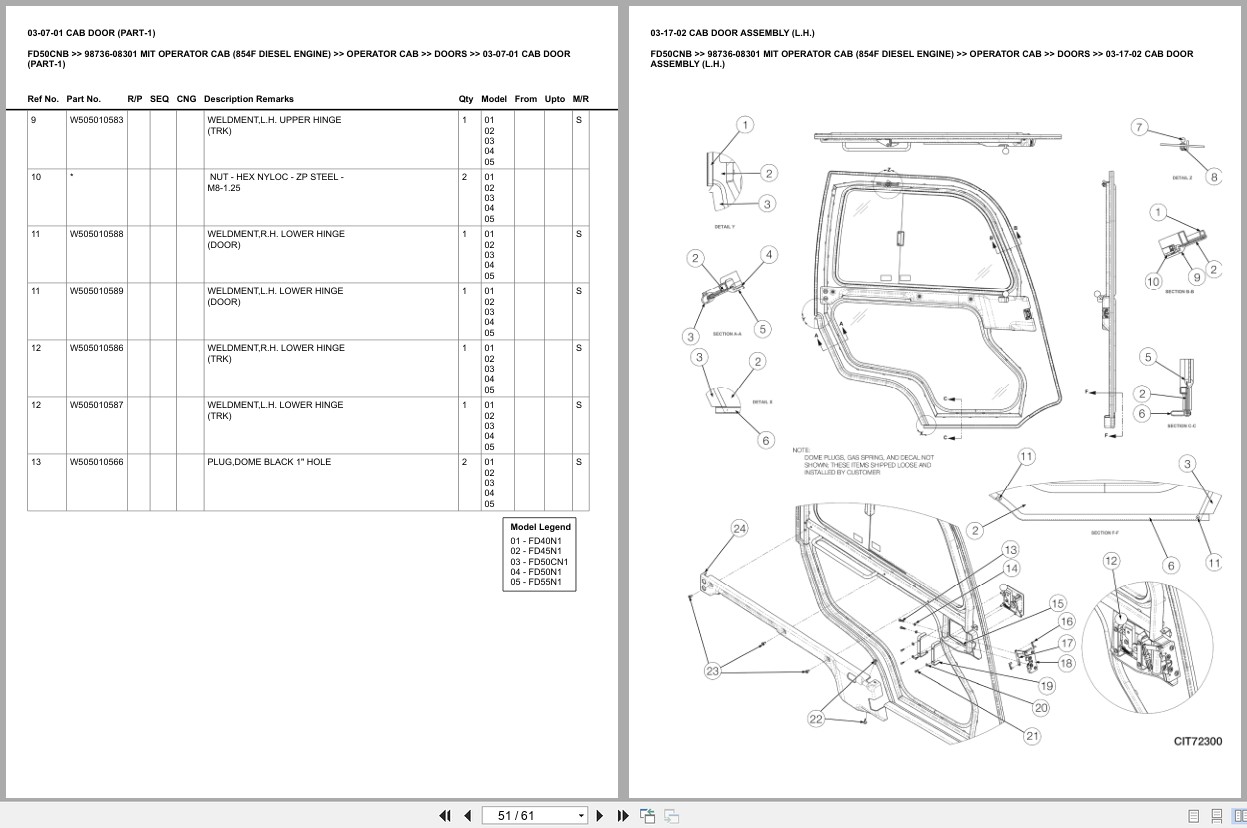
Task: Click the go to next view icon
Action: click(x=672, y=816)
